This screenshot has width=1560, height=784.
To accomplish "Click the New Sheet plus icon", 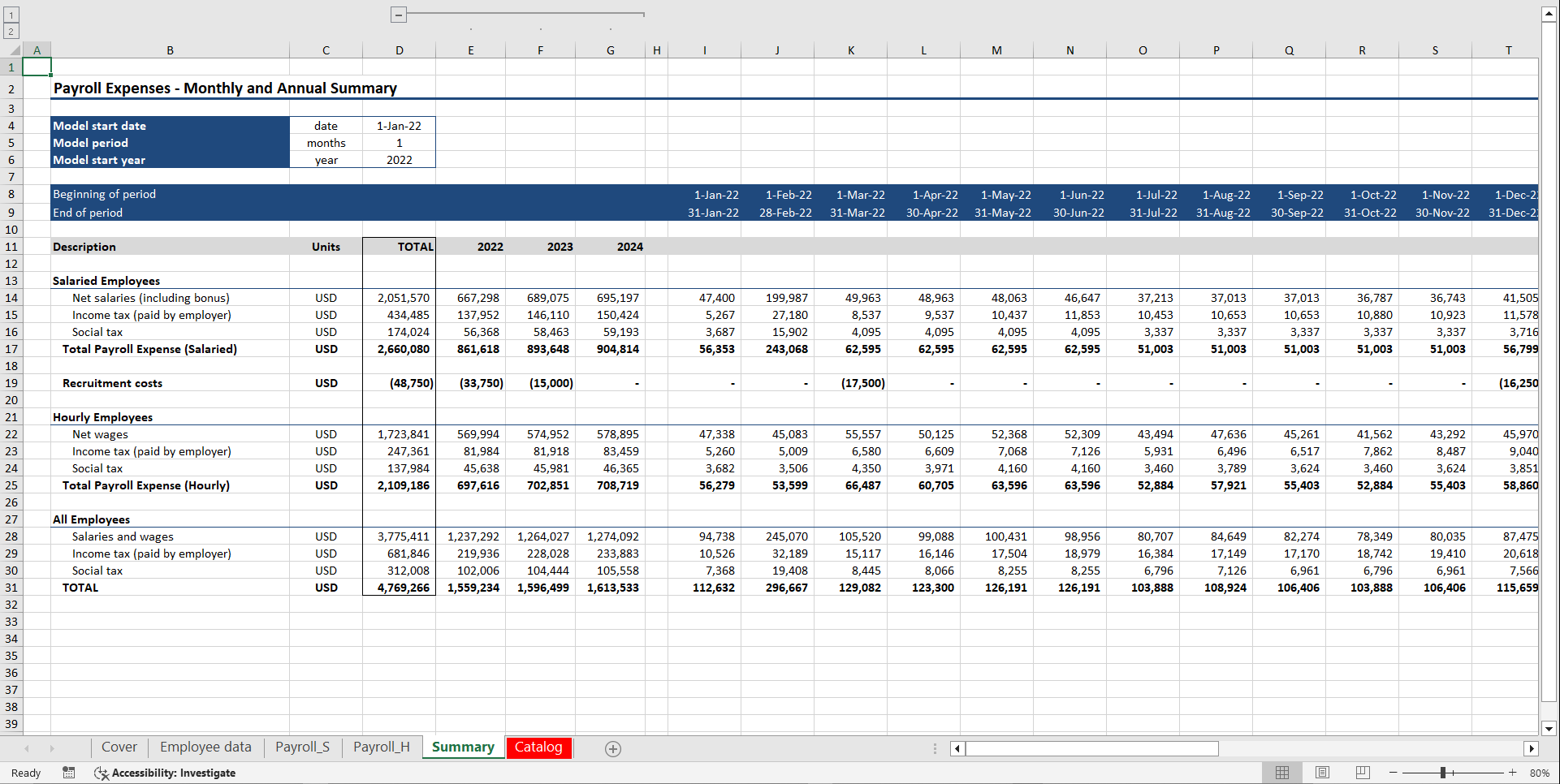I will (x=612, y=748).
